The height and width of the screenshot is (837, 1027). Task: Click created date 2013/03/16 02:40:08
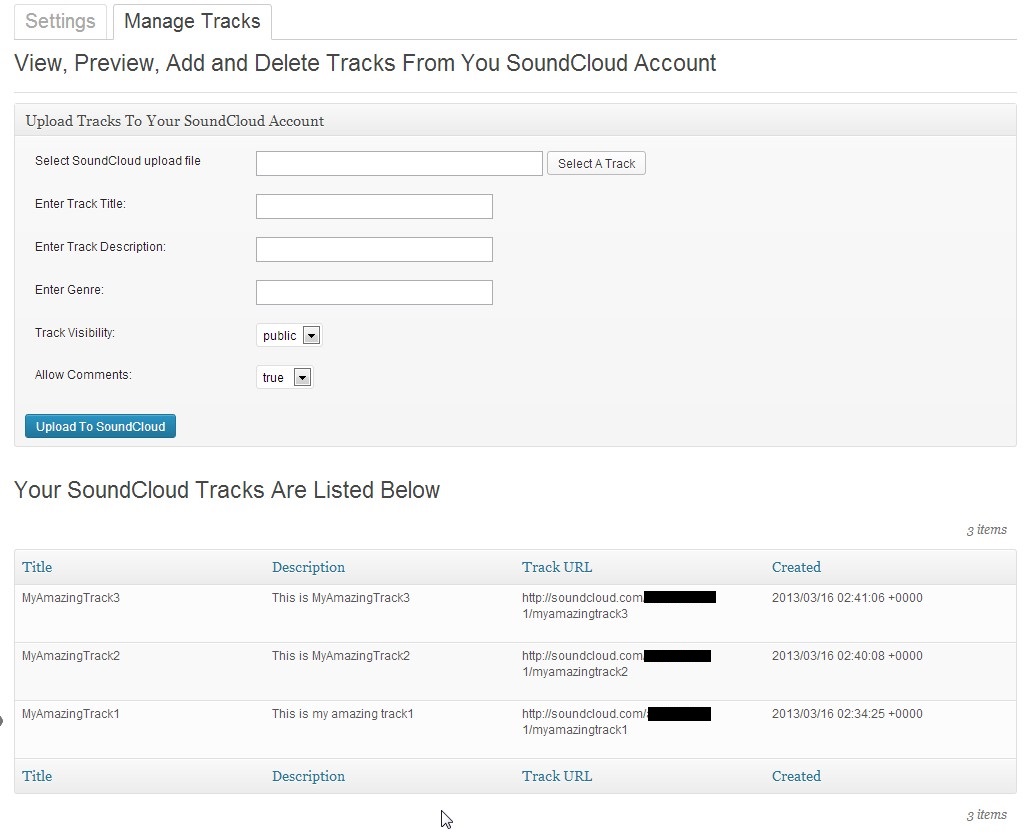tap(847, 656)
